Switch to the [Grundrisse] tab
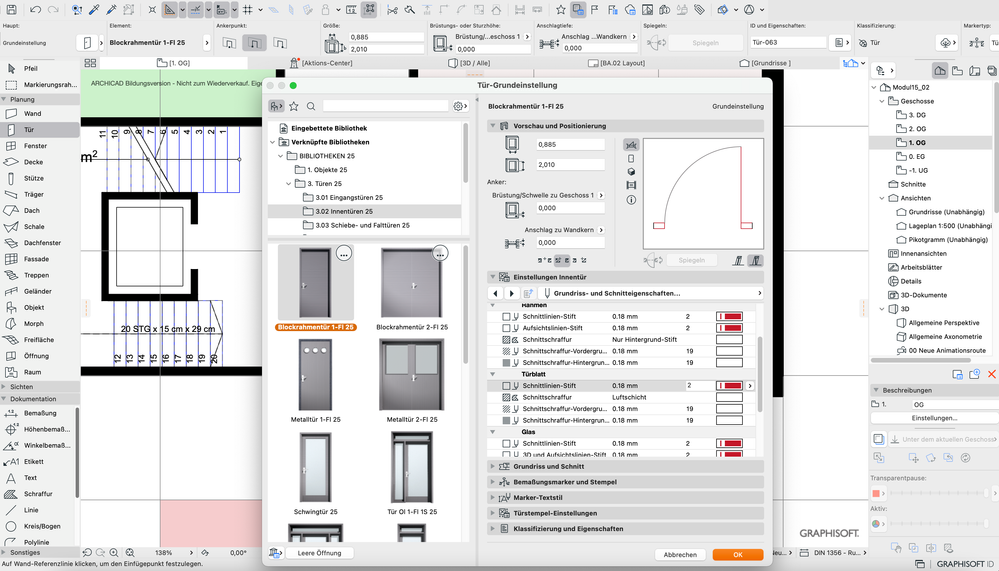999x571 pixels. (765, 63)
